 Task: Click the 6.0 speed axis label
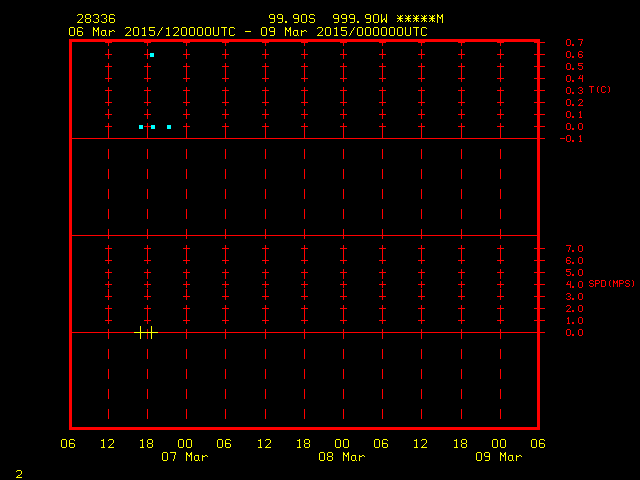pyautogui.click(x=574, y=260)
